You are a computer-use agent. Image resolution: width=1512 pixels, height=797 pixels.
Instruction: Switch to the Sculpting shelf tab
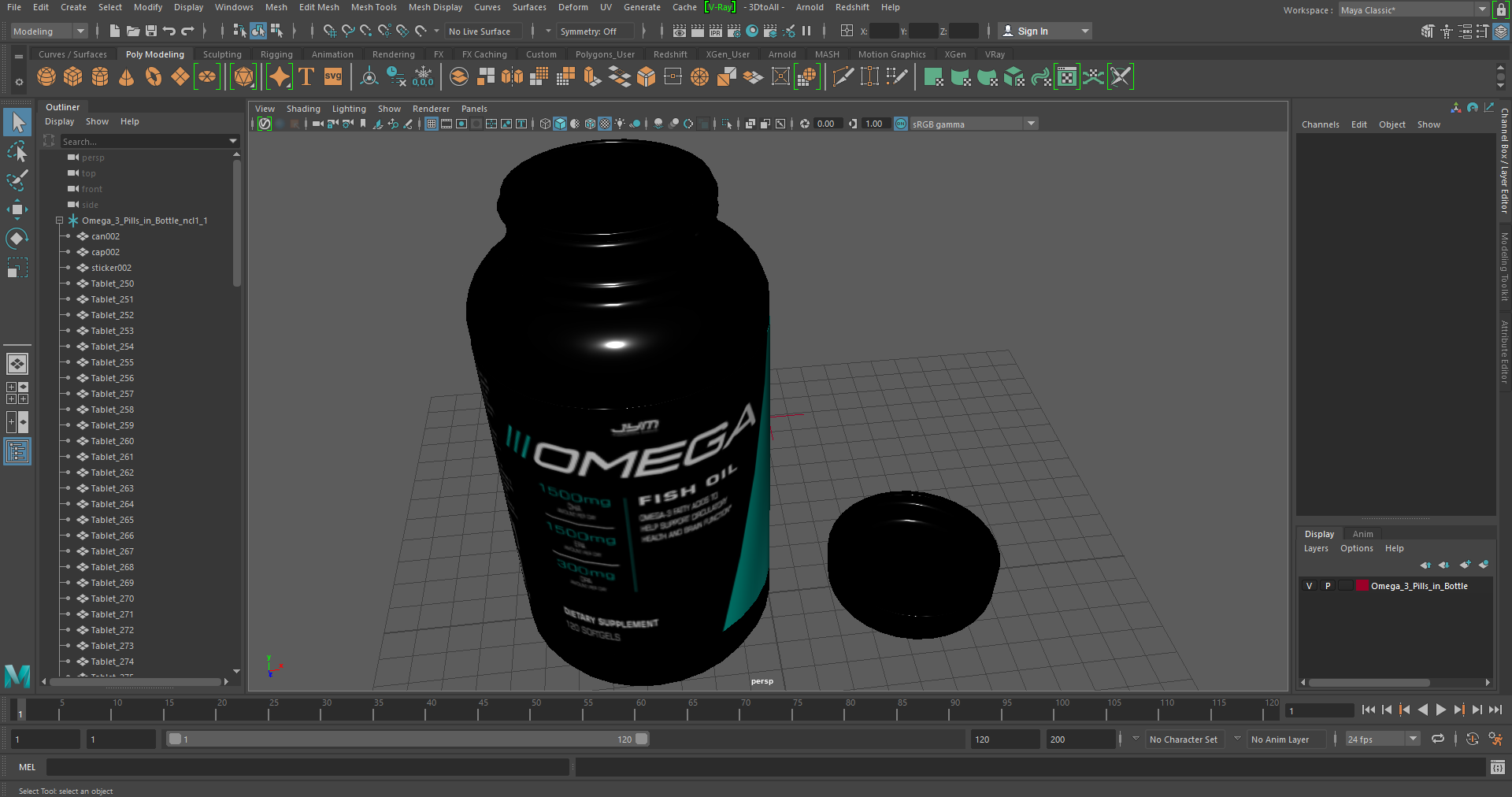222,54
